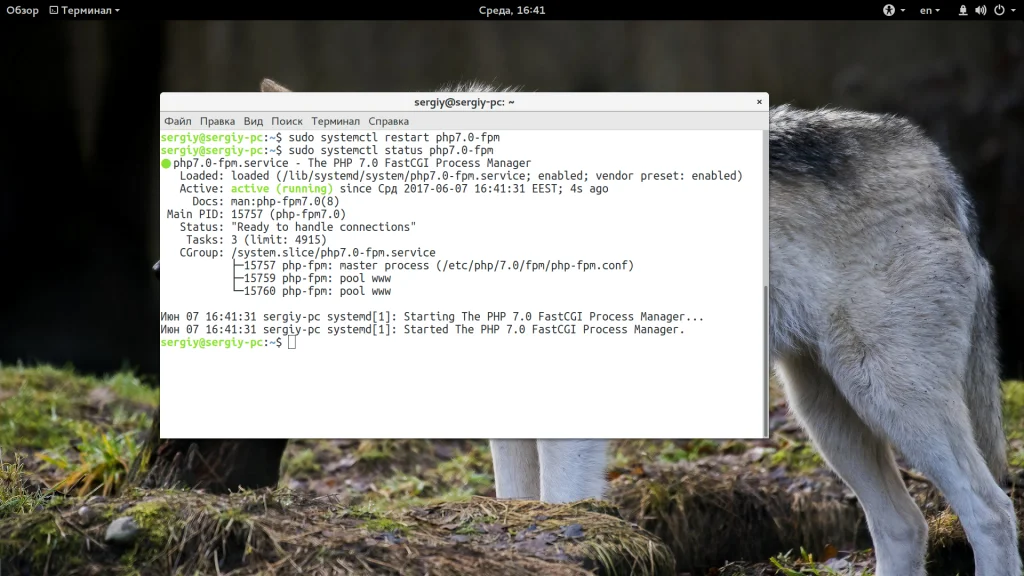The height and width of the screenshot is (576, 1024).
Task: Click the terminal title bar sergiy@sergiy-pc
Action: (x=464, y=102)
